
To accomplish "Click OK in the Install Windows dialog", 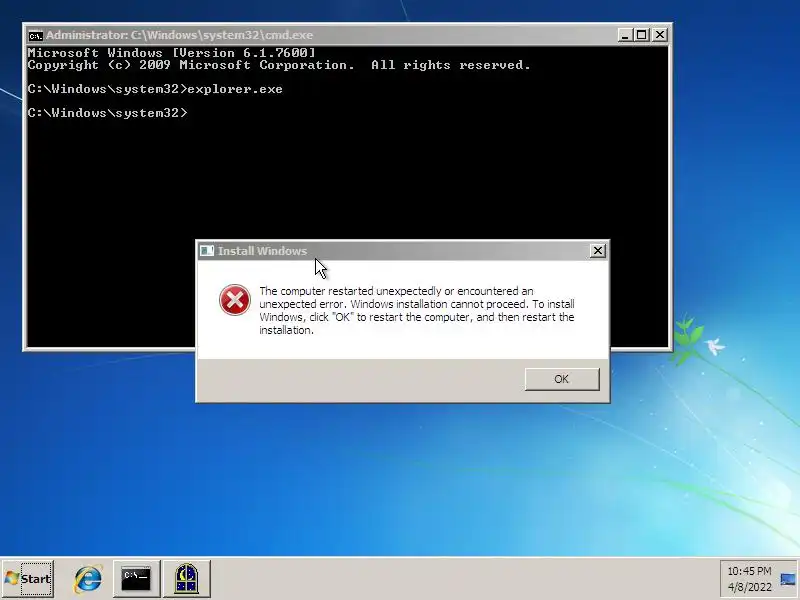I will coord(562,379).
